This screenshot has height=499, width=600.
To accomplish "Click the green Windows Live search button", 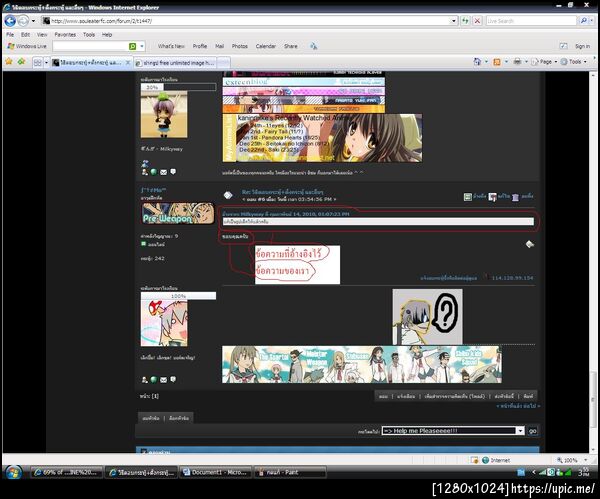I will pyautogui.click(x=132, y=46).
